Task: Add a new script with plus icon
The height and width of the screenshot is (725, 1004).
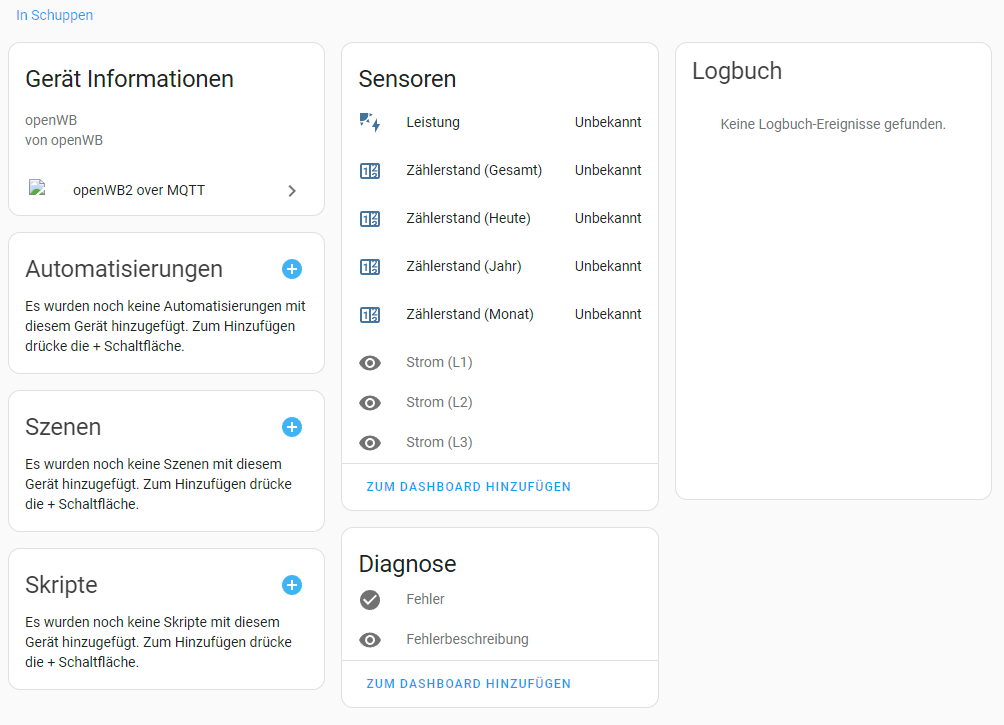Action: [x=292, y=585]
